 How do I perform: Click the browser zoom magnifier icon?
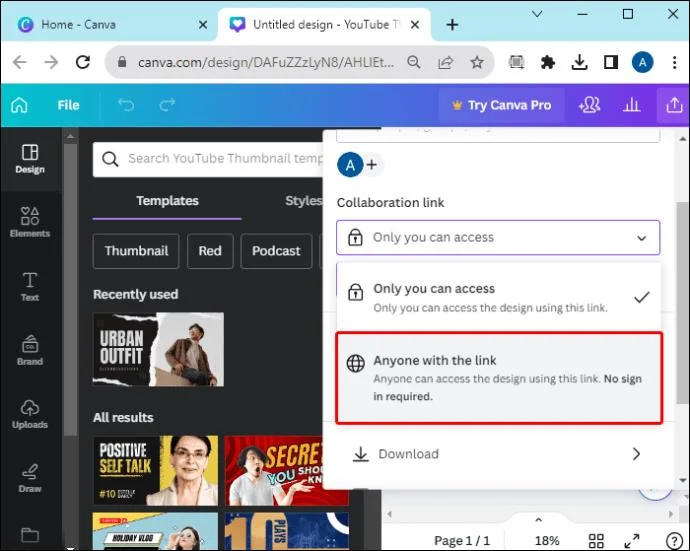[414, 62]
